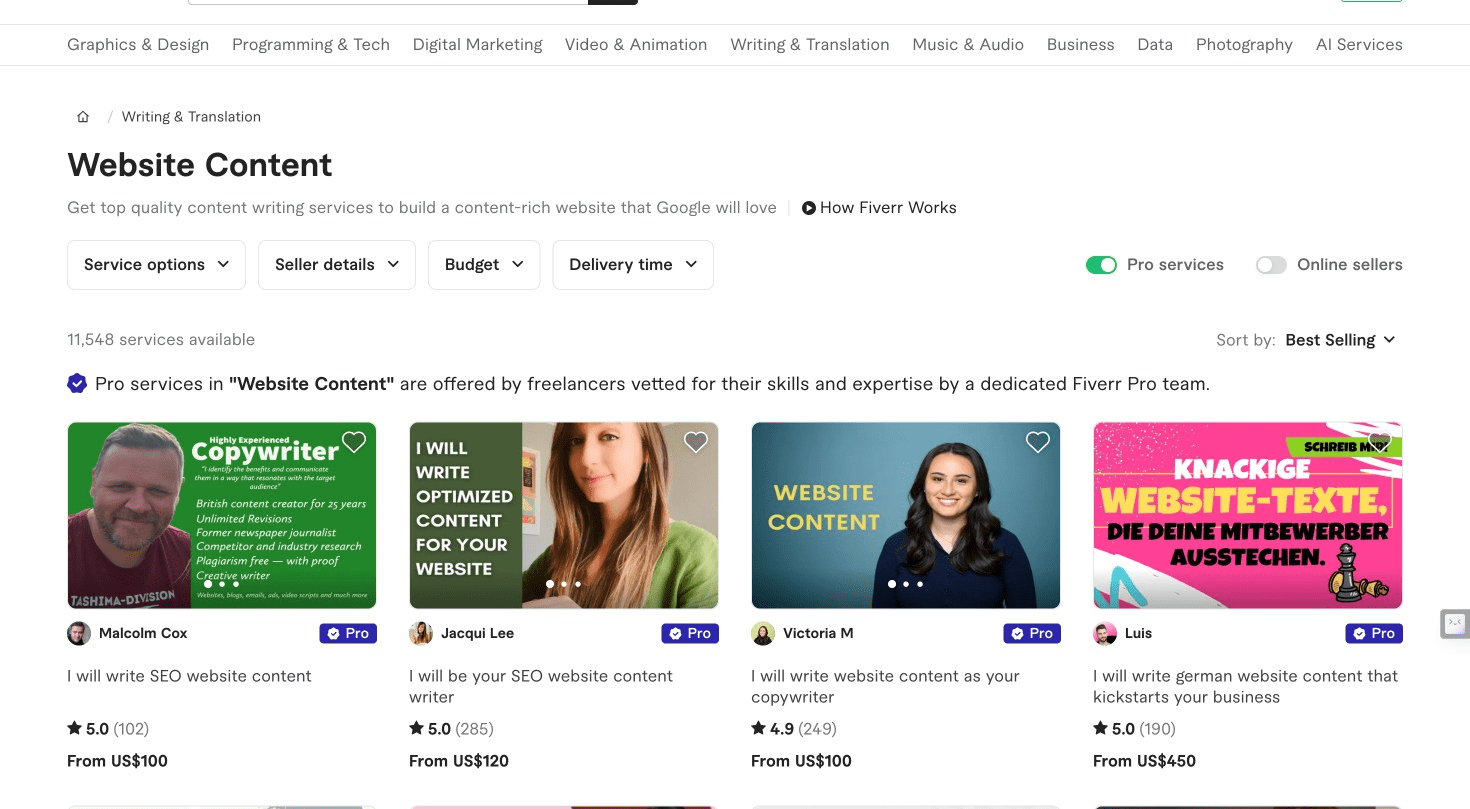This screenshot has width=1470, height=809.
Task: Open 'I will write SEO website content' gig
Action: click(x=189, y=676)
